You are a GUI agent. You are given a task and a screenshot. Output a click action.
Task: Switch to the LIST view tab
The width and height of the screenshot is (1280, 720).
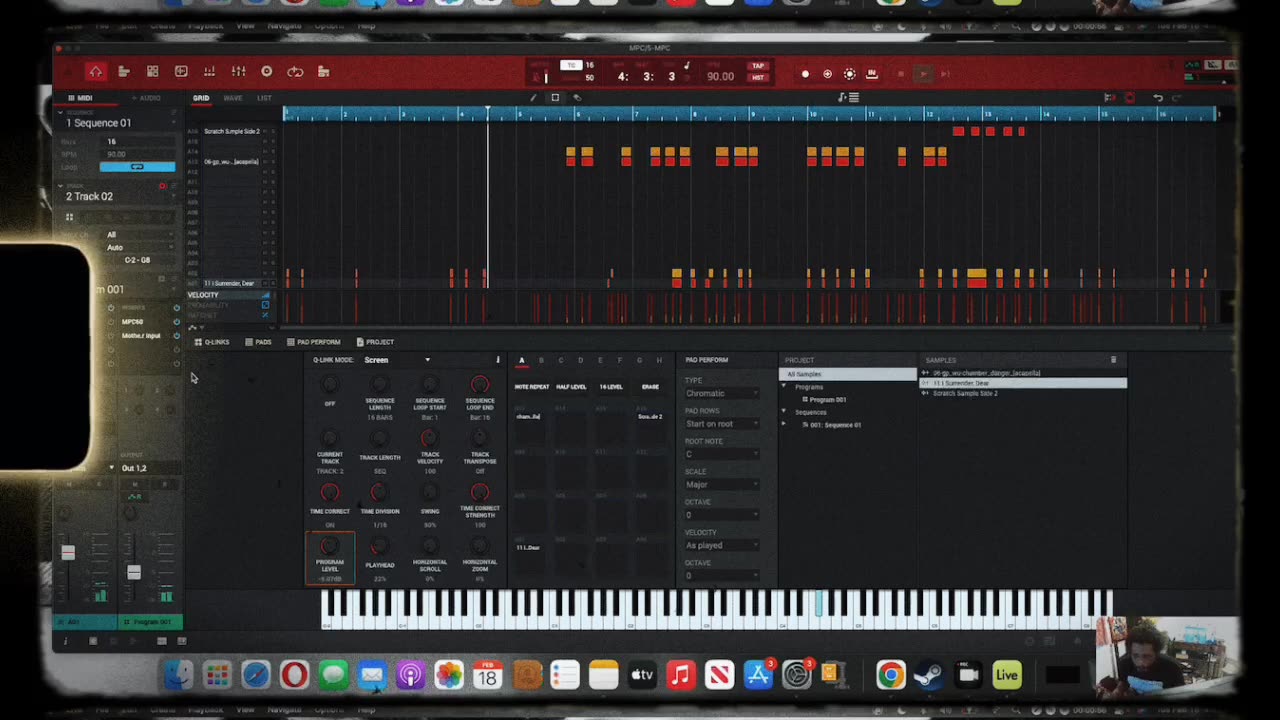click(264, 98)
